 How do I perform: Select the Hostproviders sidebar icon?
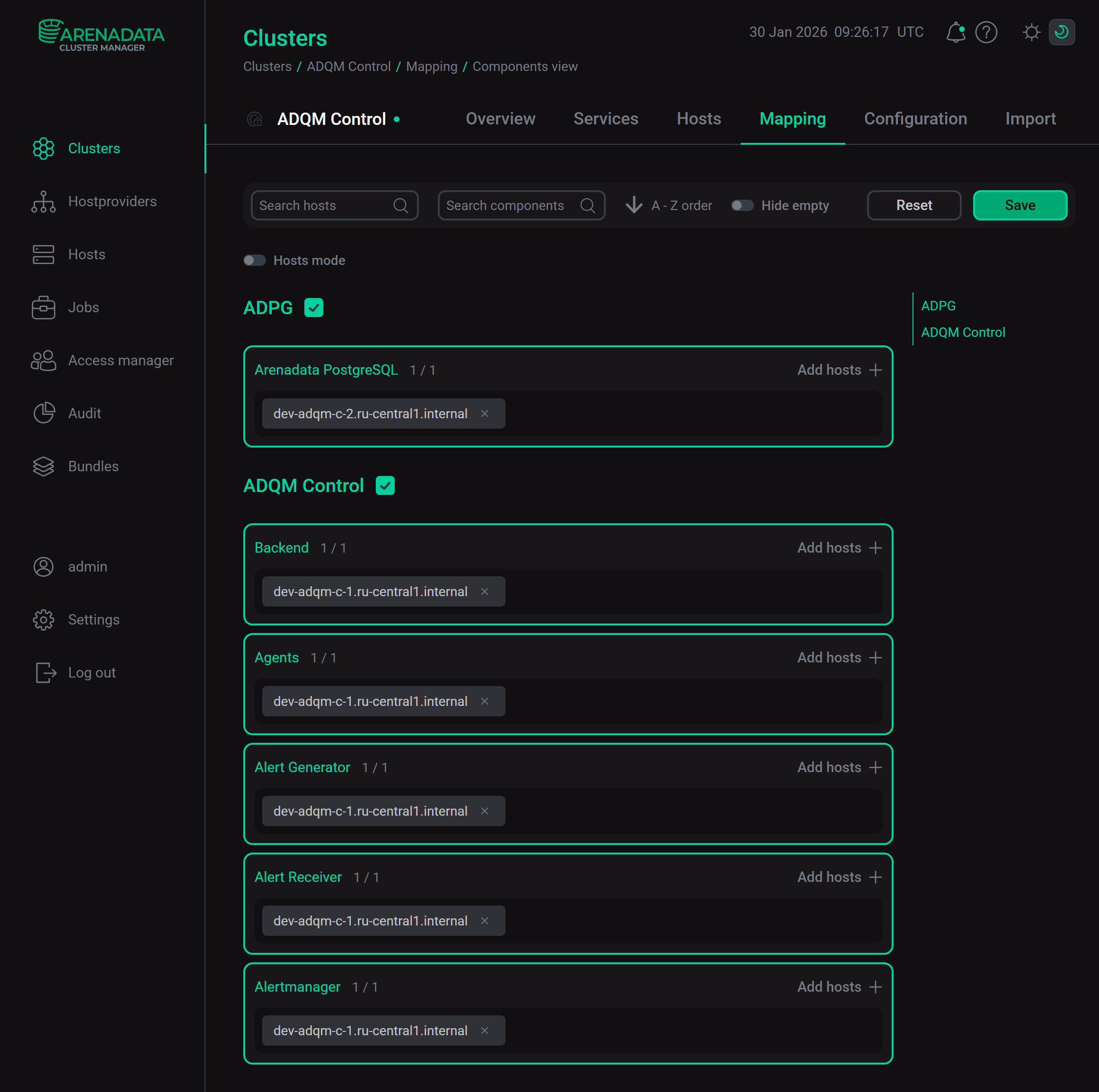(43, 202)
